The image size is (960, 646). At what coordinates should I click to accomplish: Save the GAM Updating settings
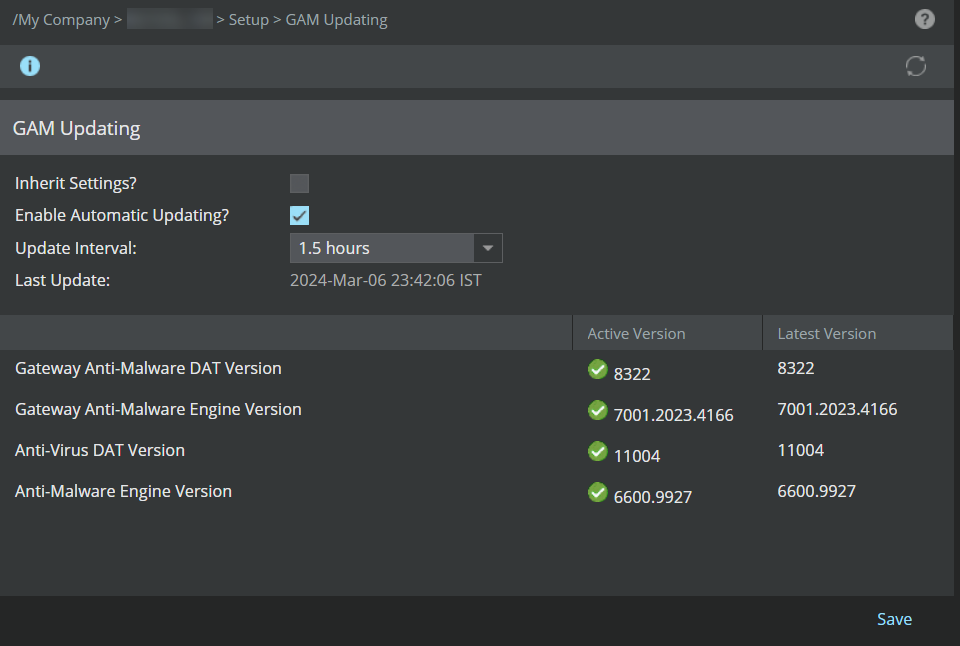pos(894,619)
